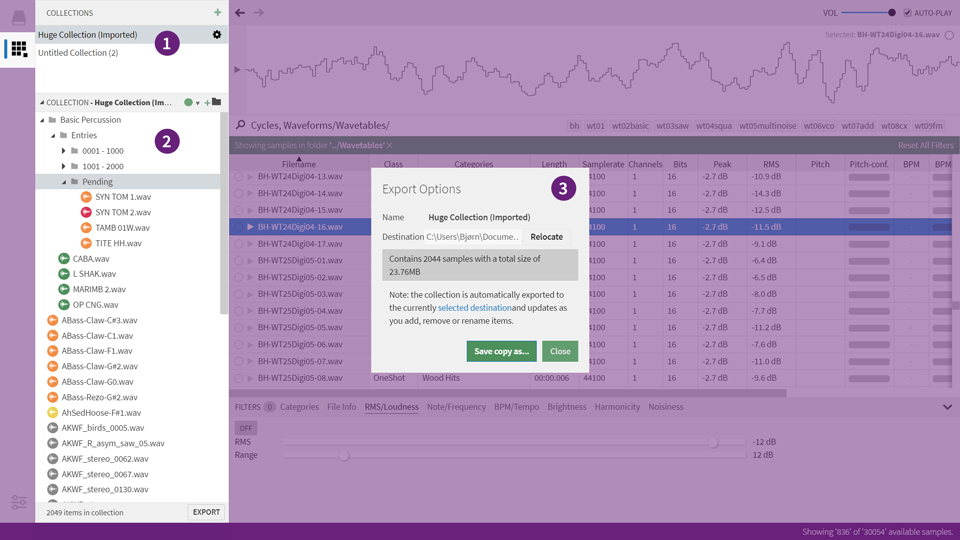Open the BPM/Tempo filter tab
Screen dimensions: 960x540
pyautogui.click(x=517, y=407)
